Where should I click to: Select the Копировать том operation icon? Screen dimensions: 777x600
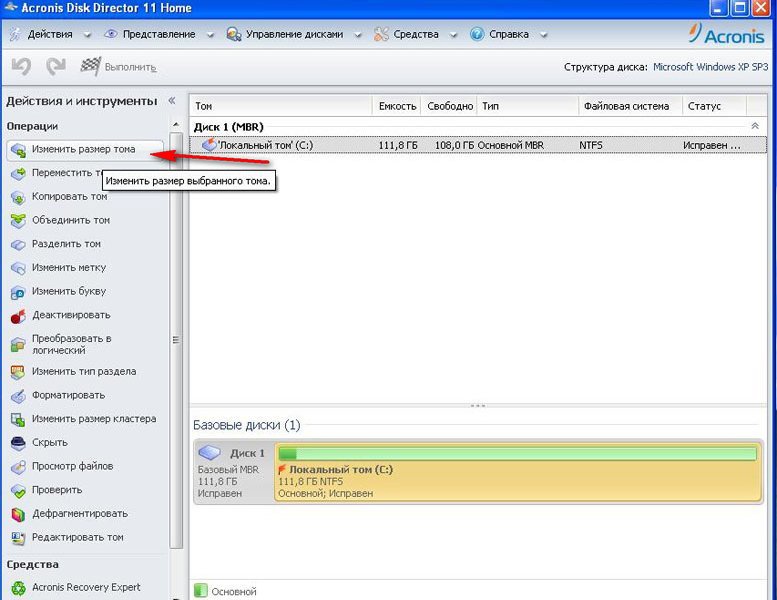tap(17, 197)
